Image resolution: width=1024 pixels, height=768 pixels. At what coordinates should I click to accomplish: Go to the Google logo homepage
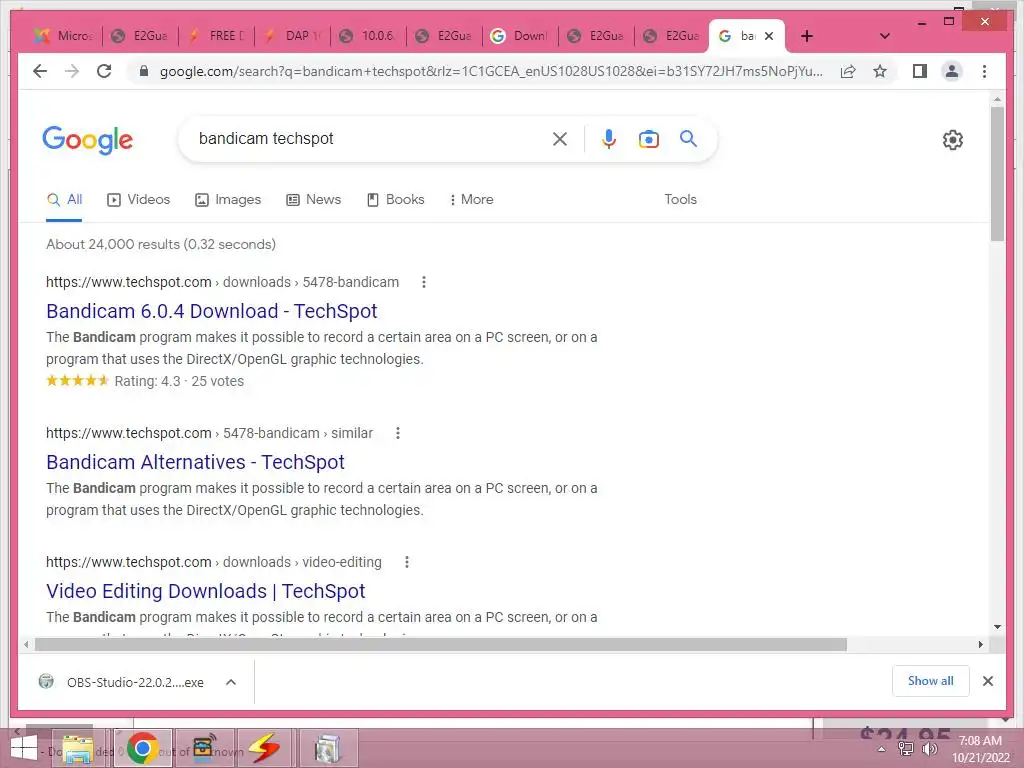point(88,140)
